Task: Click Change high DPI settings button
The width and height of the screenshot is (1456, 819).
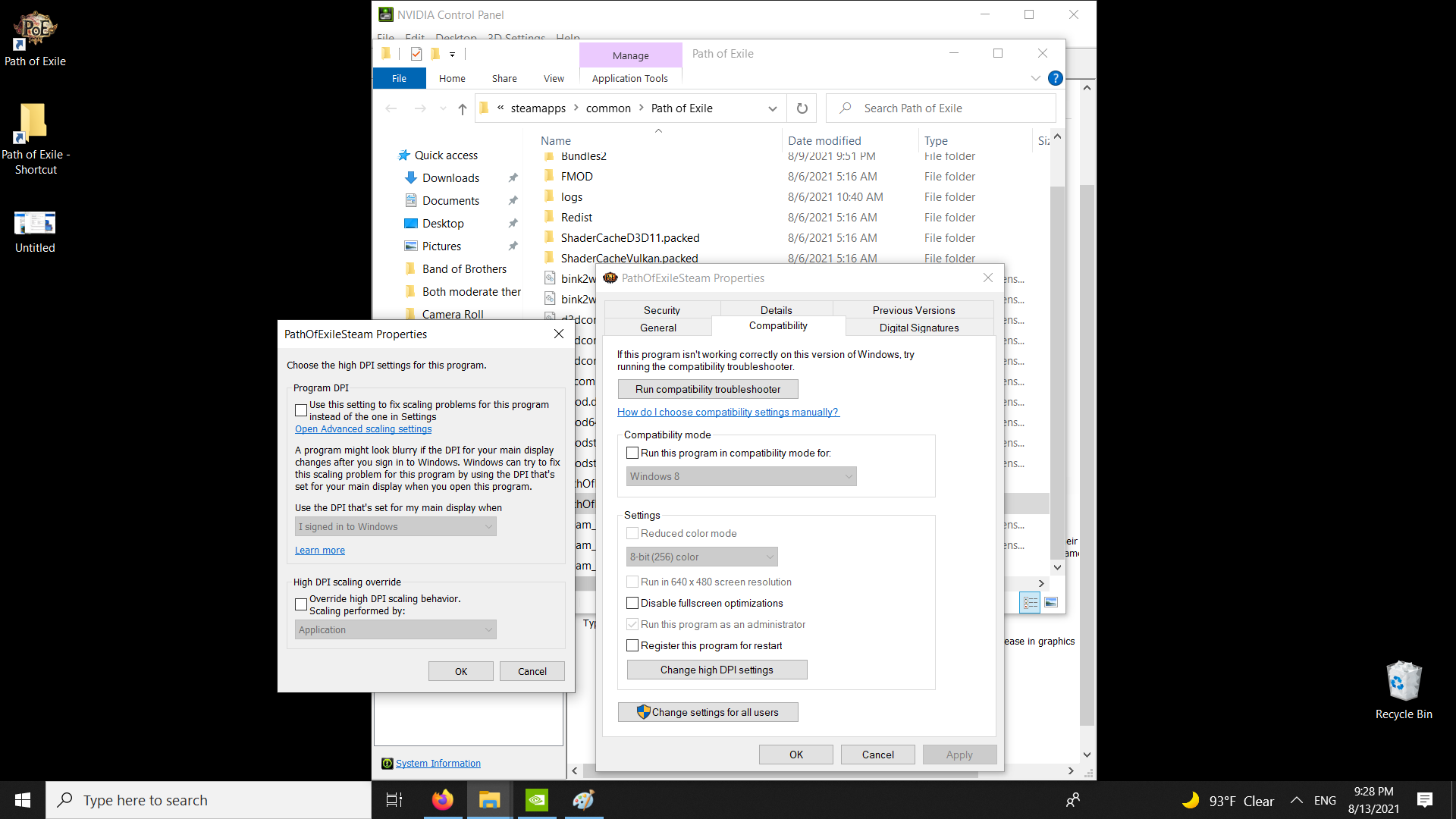Action: (x=717, y=670)
